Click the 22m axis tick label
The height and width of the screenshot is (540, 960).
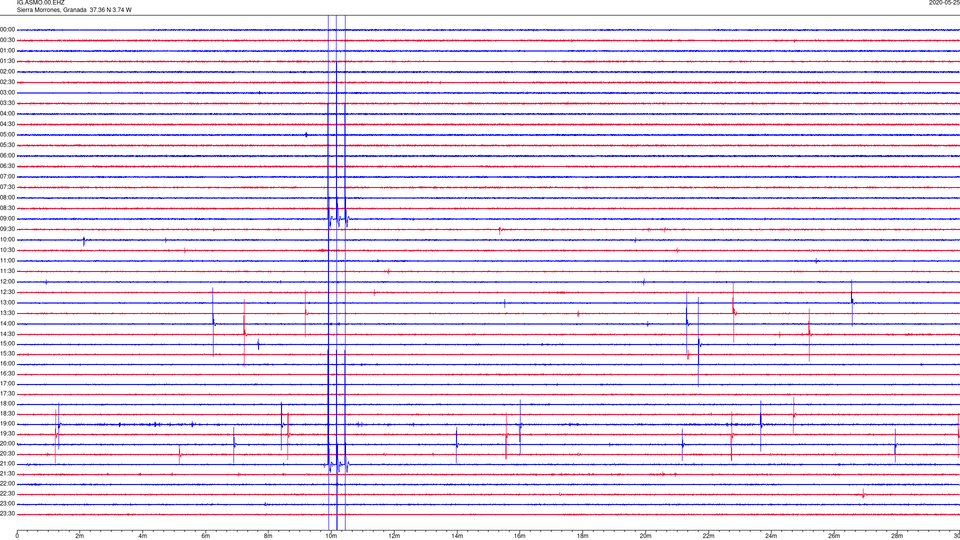click(708, 536)
